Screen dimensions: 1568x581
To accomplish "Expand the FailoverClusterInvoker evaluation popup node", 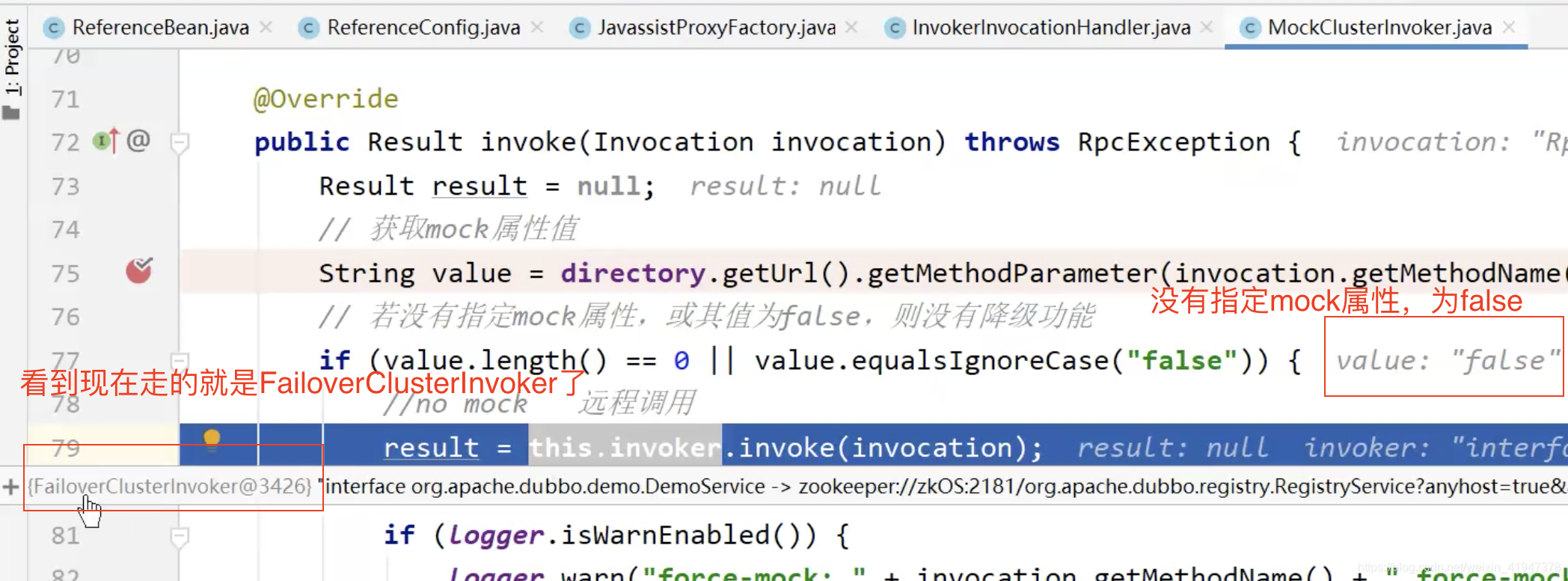I will click(10, 487).
